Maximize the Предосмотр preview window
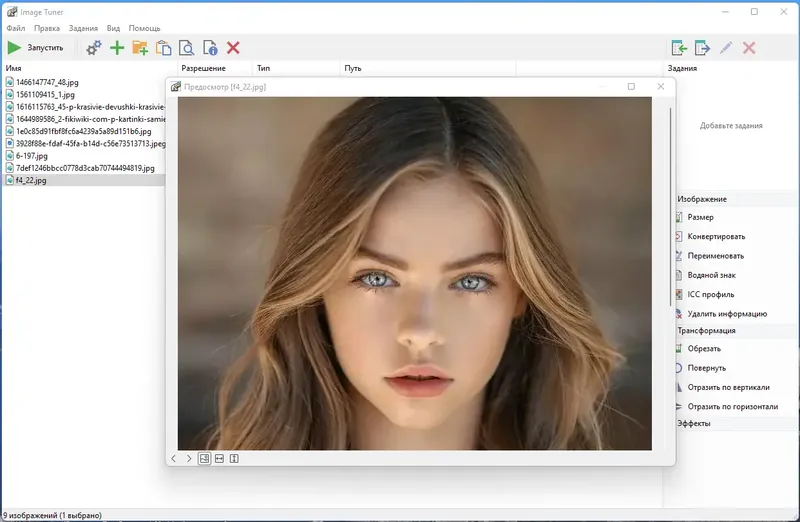Viewport: 800px width, 522px height. coord(631,87)
